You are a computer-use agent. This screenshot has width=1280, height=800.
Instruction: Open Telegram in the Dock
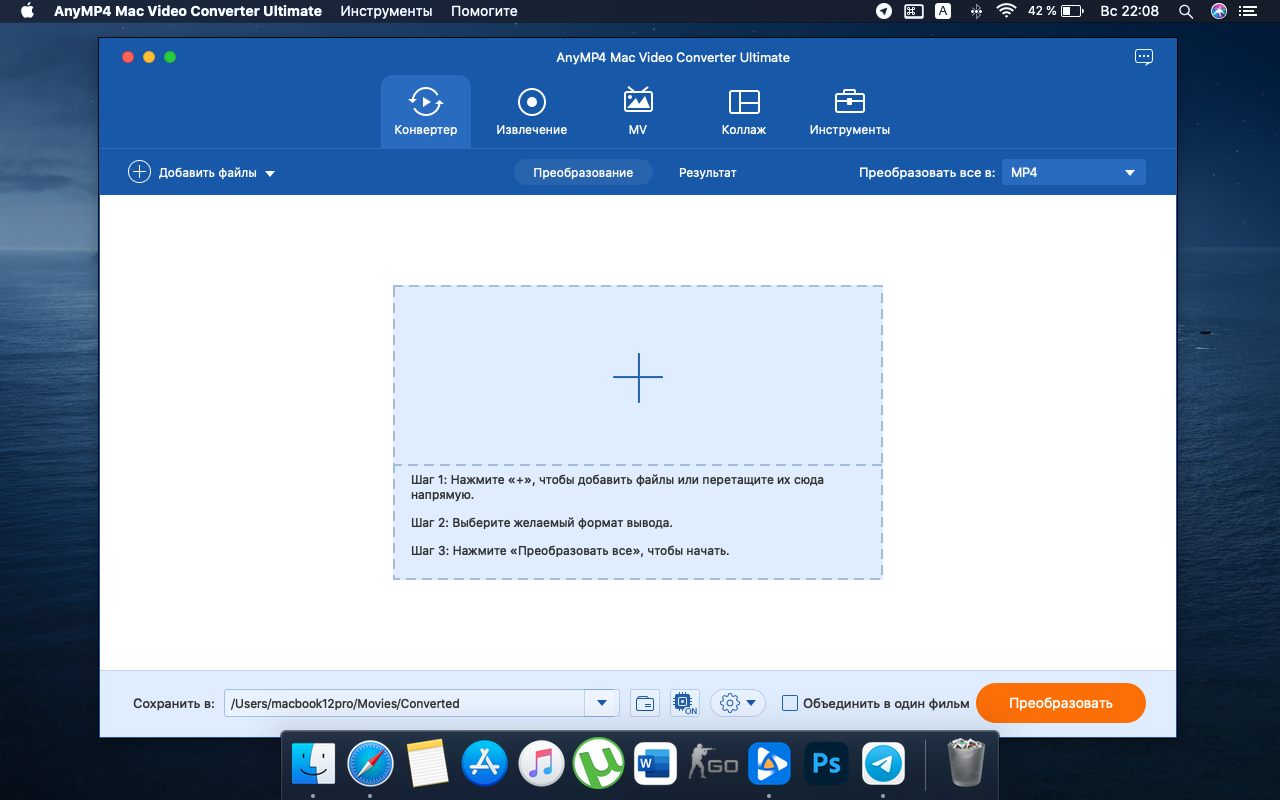(884, 765)
